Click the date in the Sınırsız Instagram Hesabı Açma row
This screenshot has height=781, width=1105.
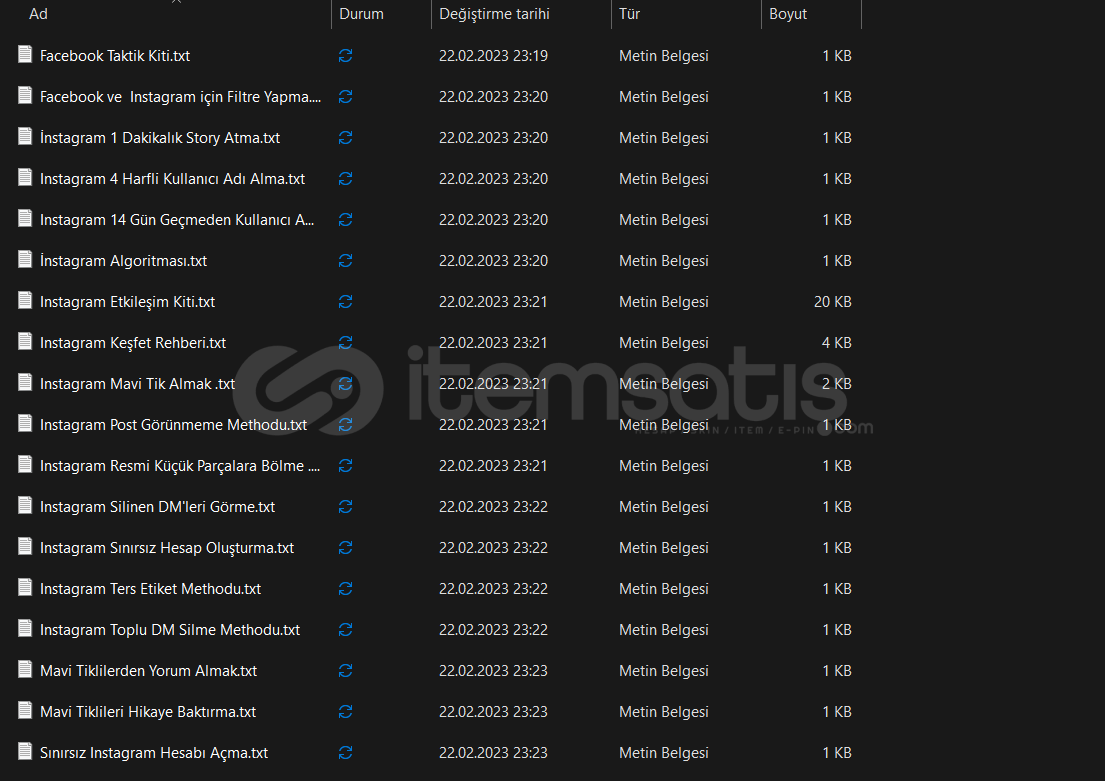493,753
